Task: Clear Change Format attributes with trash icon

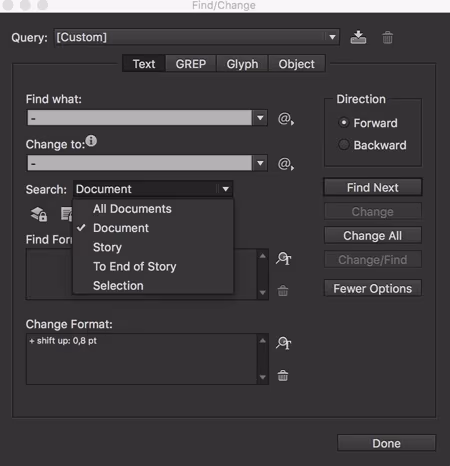Action: [x=283, y=375]
